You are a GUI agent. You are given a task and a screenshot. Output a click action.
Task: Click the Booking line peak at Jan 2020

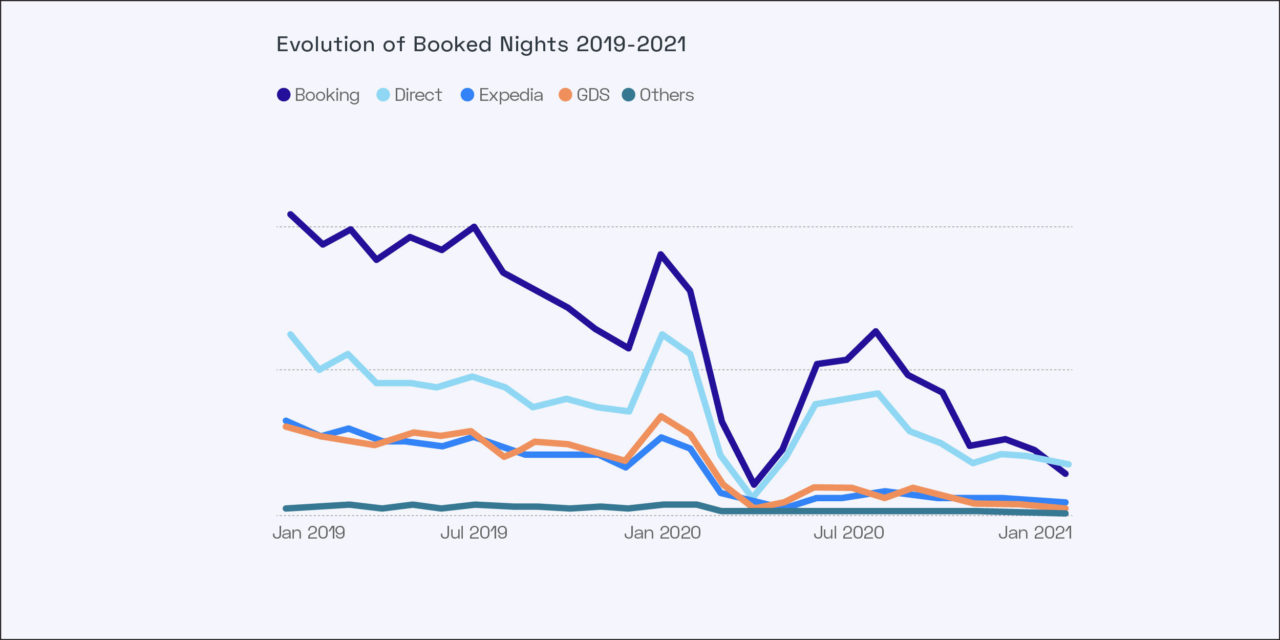(x=661, y=254)
